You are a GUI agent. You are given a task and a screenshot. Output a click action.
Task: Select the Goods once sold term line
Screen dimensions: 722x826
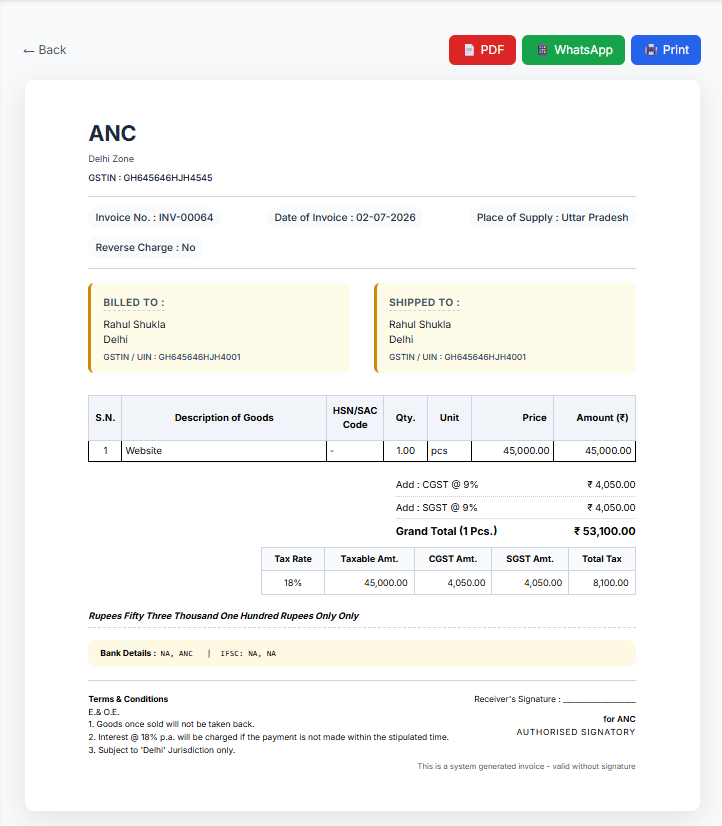coord(172,724)
